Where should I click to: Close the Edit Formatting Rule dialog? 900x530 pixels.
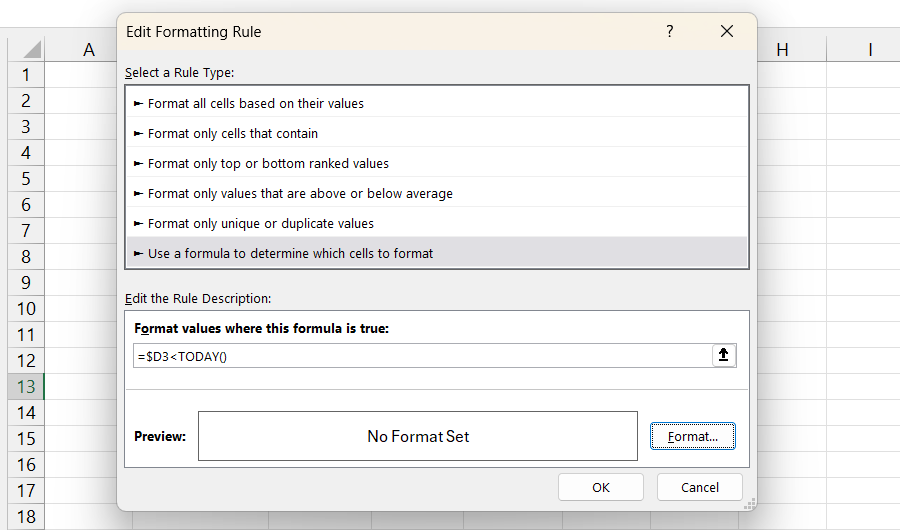tap(727, 32)
